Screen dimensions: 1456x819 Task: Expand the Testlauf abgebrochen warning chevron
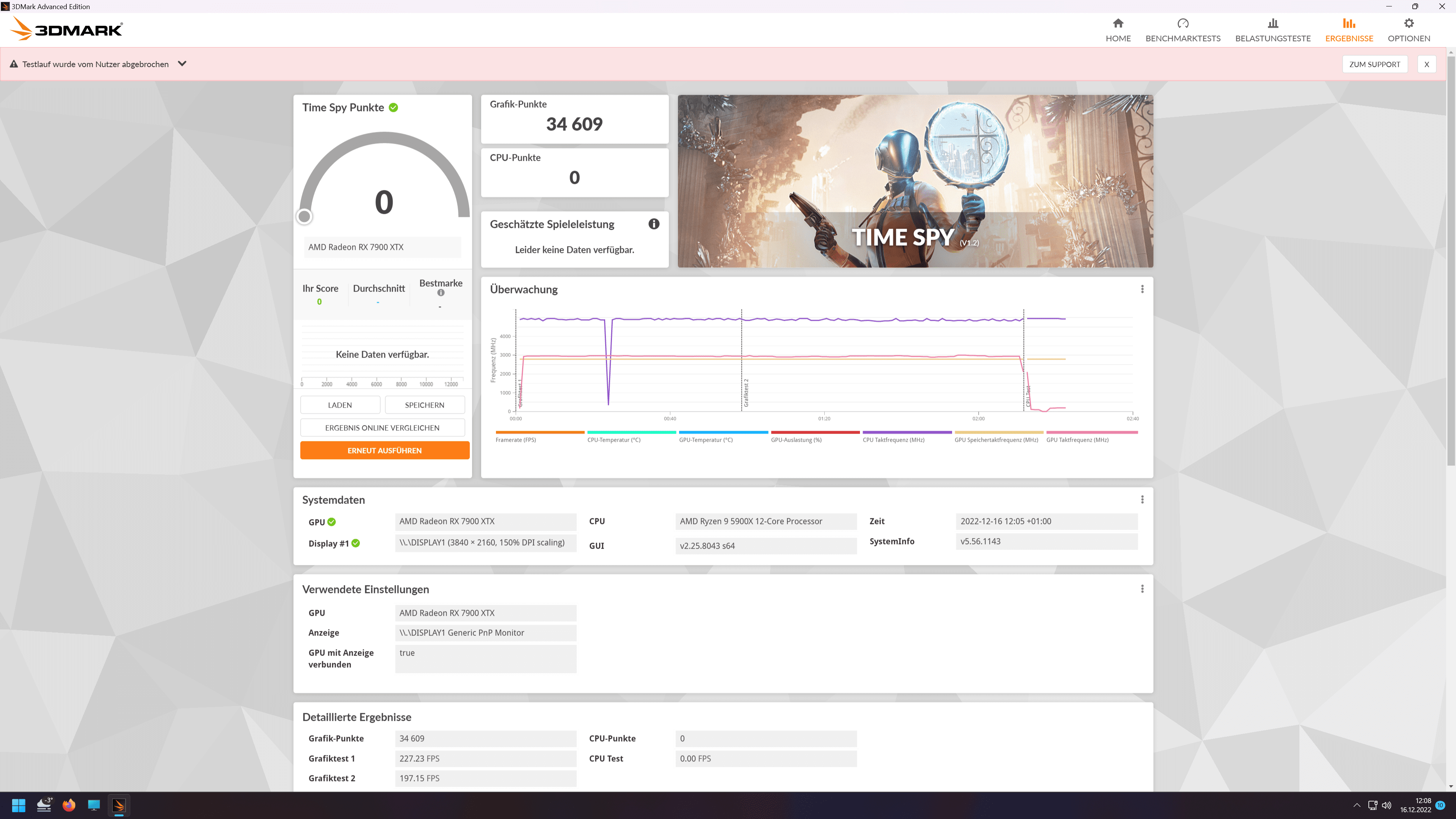182,64
